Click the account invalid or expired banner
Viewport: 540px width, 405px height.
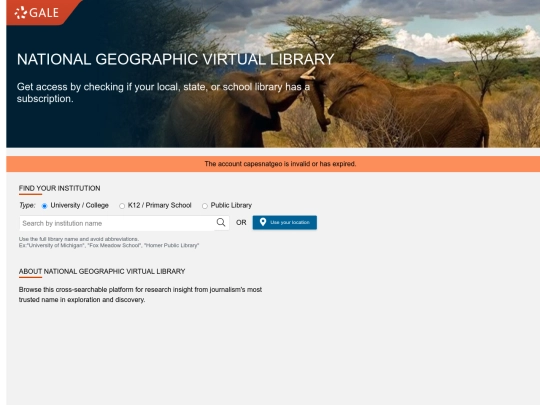point(273,164)
